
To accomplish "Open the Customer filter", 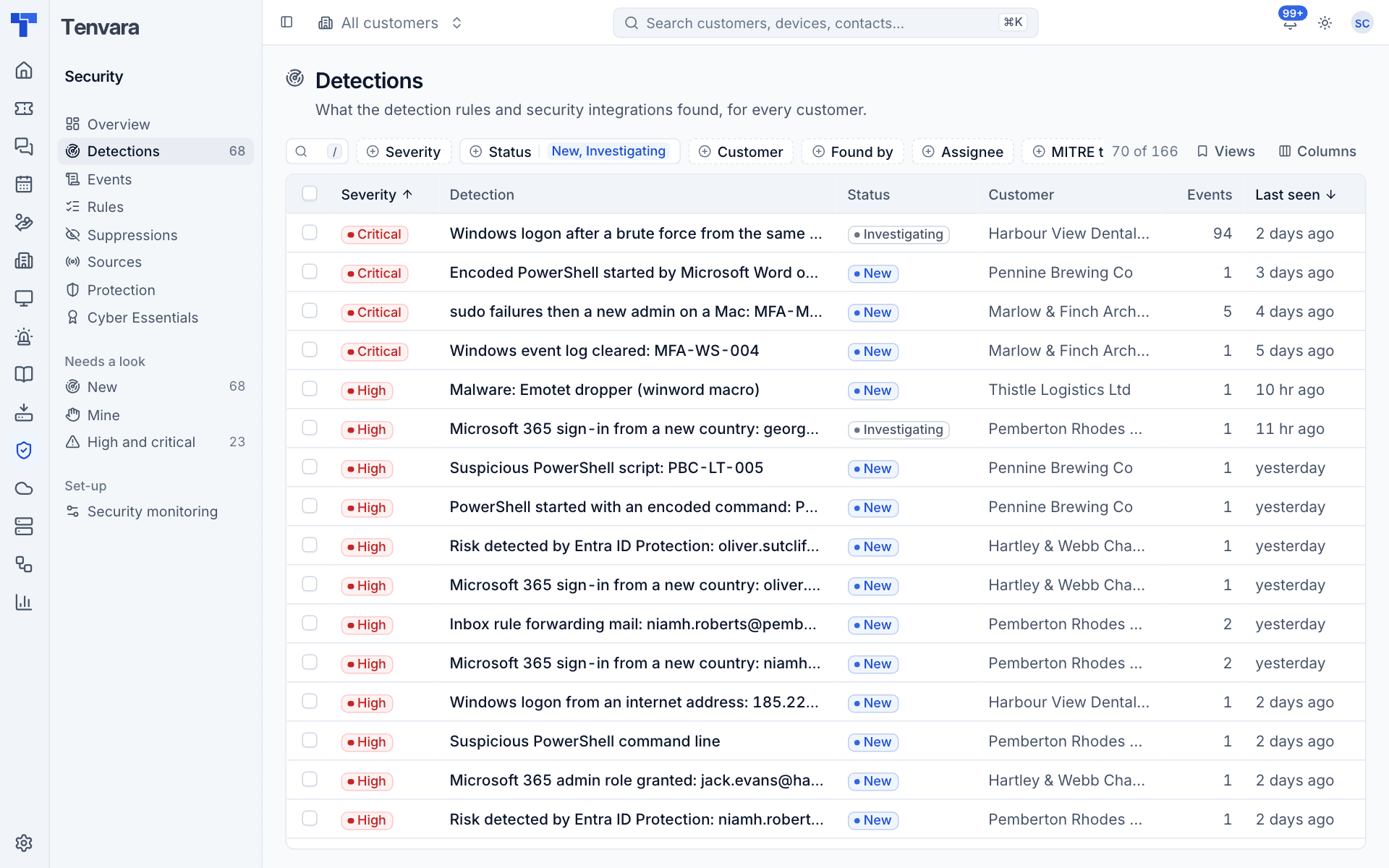I will coord(741,151).
